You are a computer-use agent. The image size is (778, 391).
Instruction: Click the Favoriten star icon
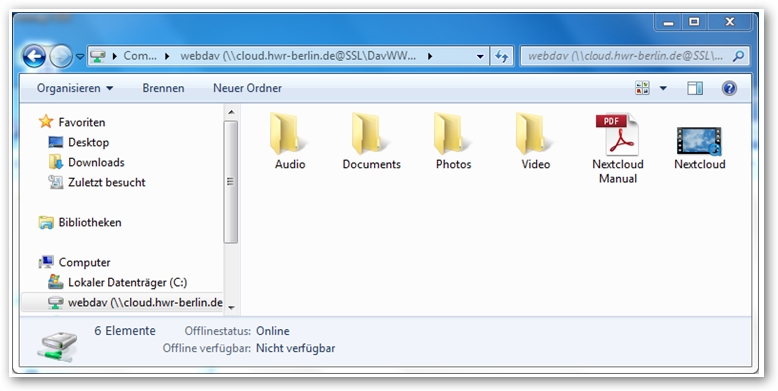click(x=46, y=122)
